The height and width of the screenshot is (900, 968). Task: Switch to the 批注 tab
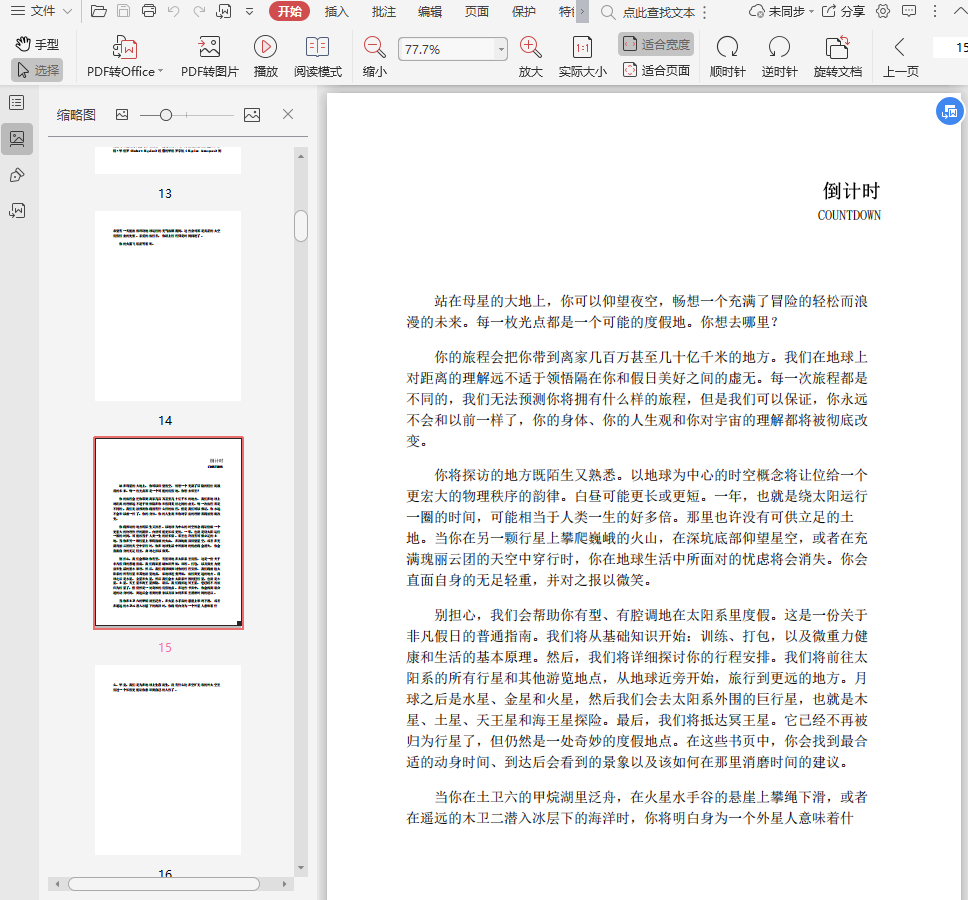click(383, 11)
